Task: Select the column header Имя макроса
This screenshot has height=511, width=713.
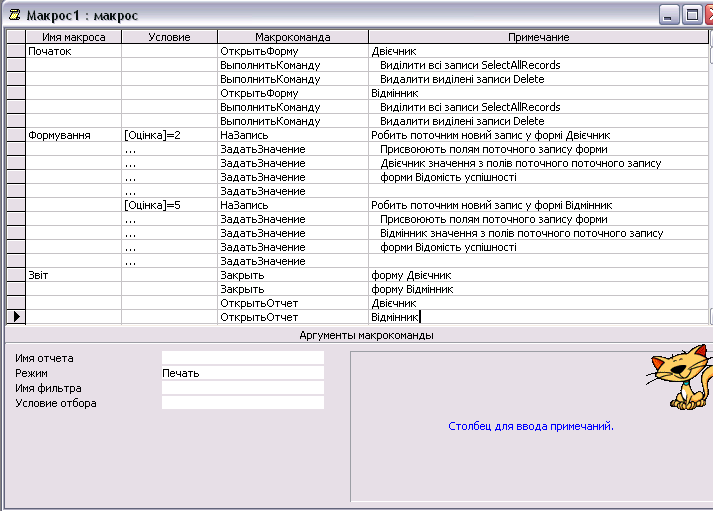Action: pyautogui.click(x=74, y=37)
